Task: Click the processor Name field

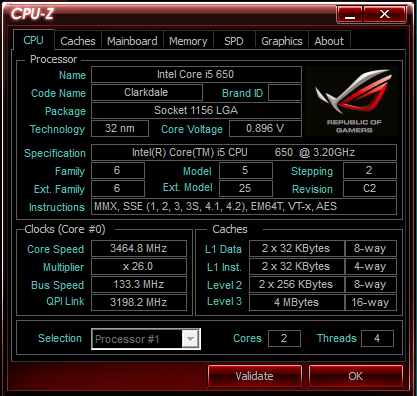Action: pyautogui.click(x=196, y=74)
